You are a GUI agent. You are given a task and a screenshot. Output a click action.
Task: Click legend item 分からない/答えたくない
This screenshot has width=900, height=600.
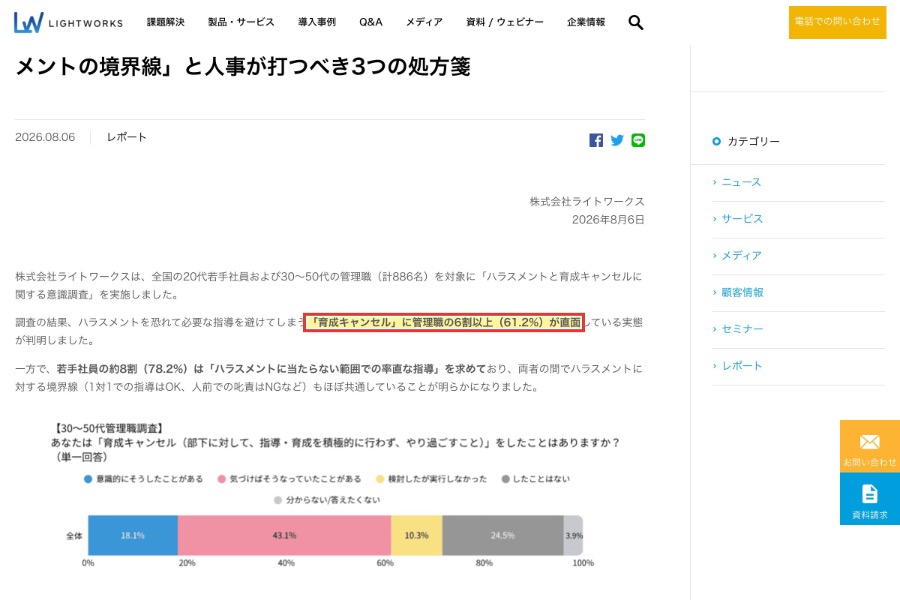pyautogui.click(x=327, y=500)
